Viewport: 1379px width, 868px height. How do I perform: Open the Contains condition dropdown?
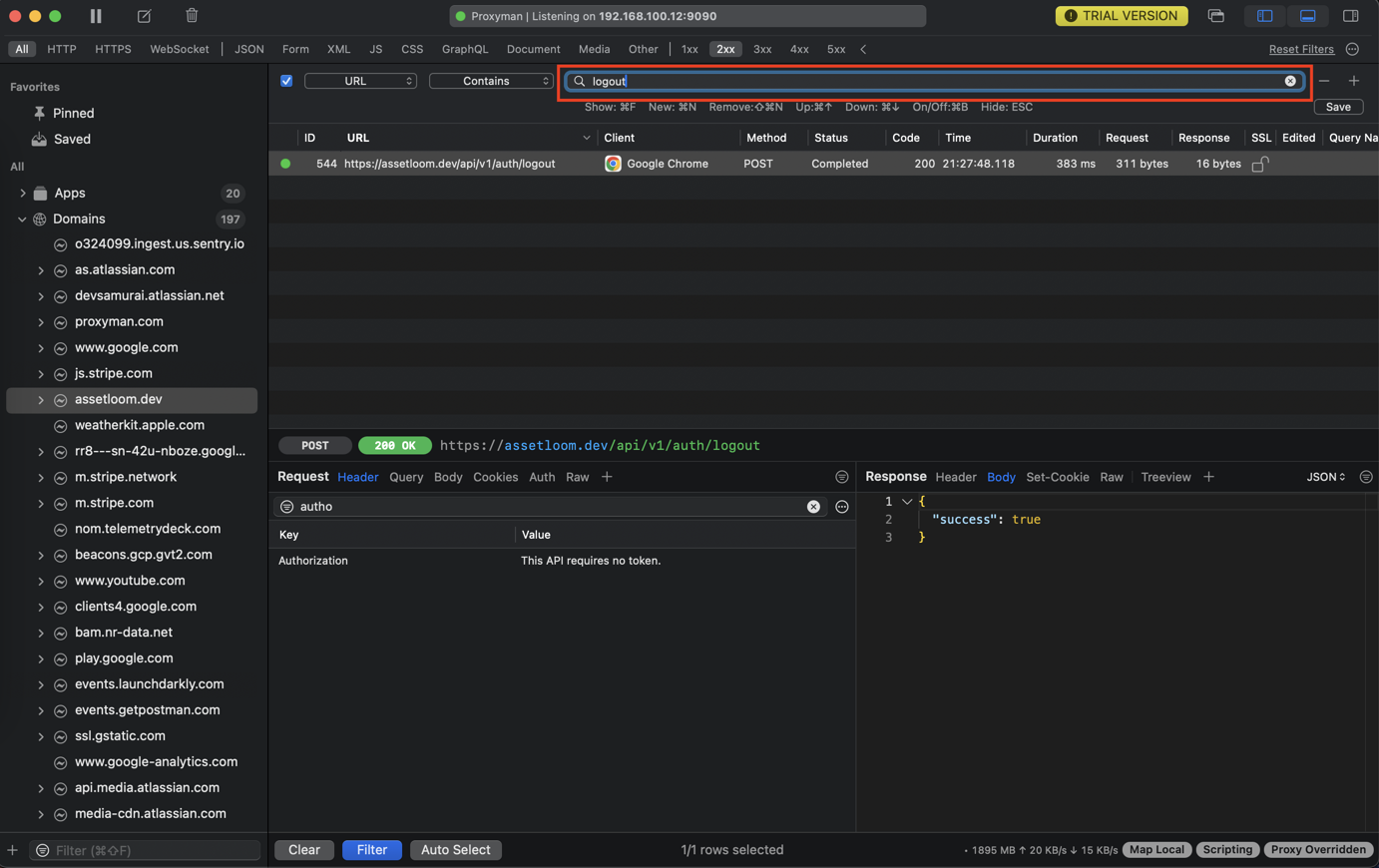pos(491,81)
